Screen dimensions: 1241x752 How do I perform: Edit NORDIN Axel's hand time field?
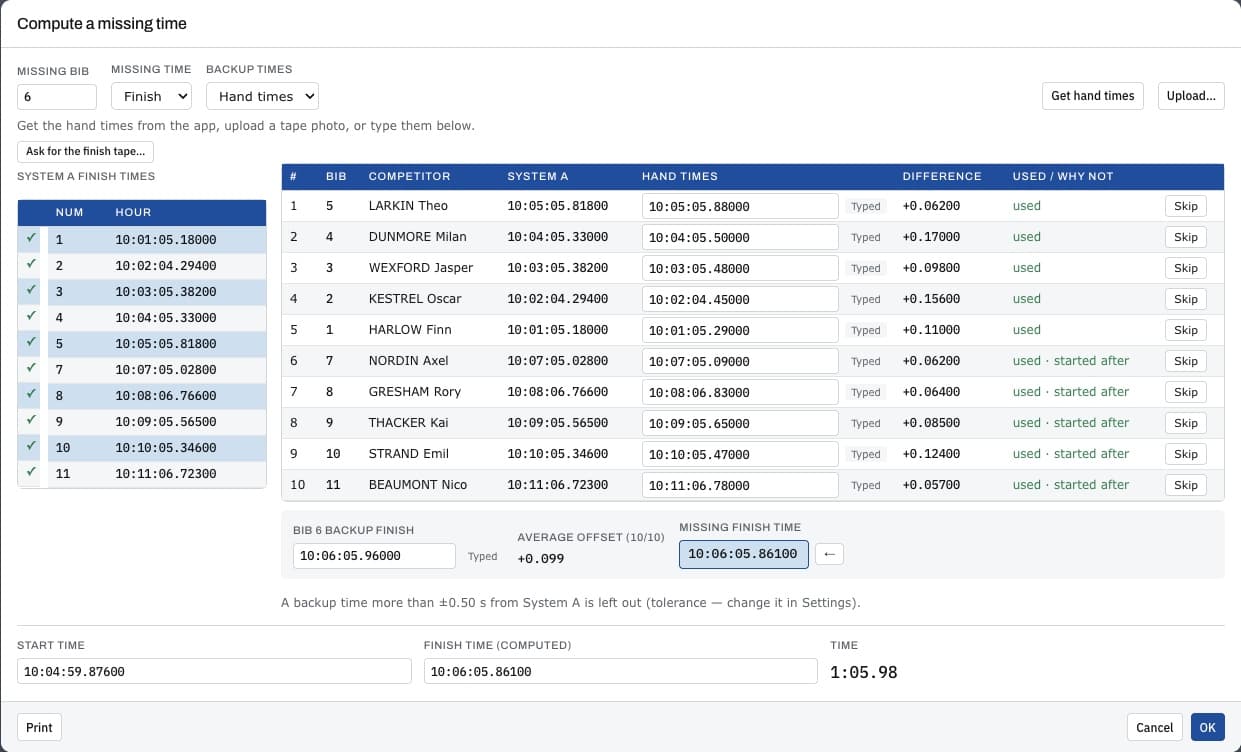tap(740, 361)
